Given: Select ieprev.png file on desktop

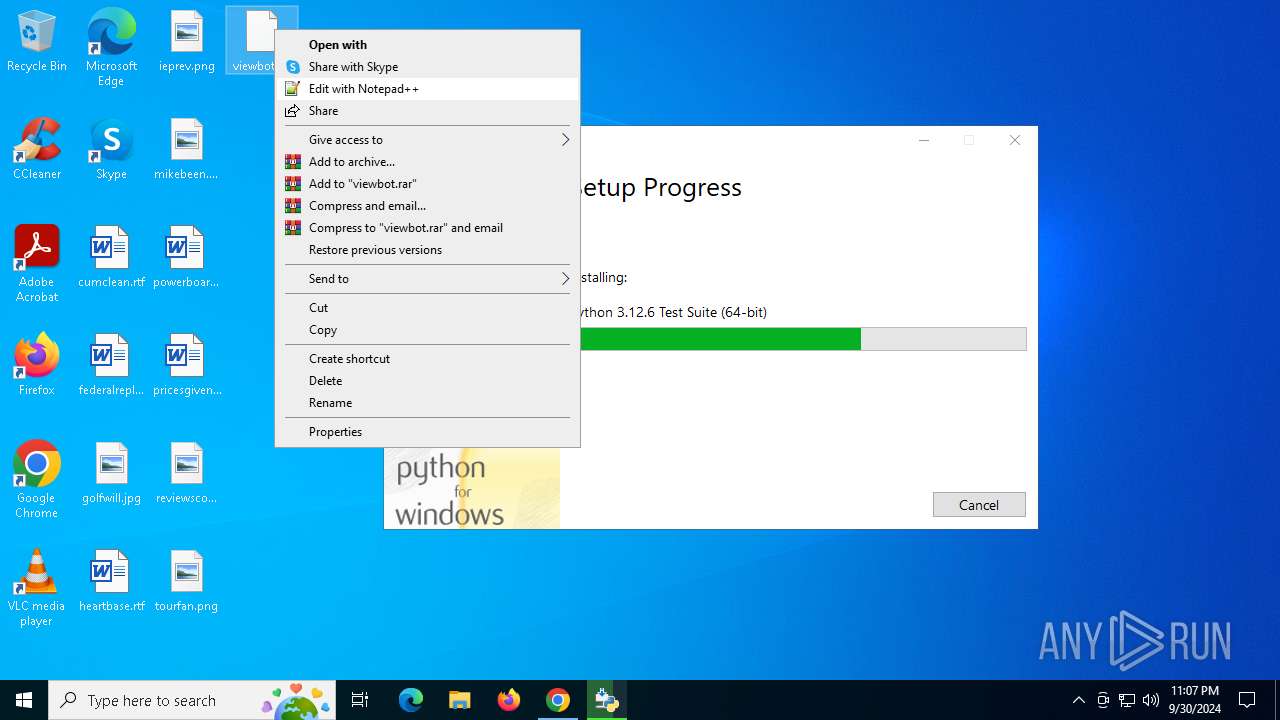Looking at the screenshot, I should coord(187,42).
